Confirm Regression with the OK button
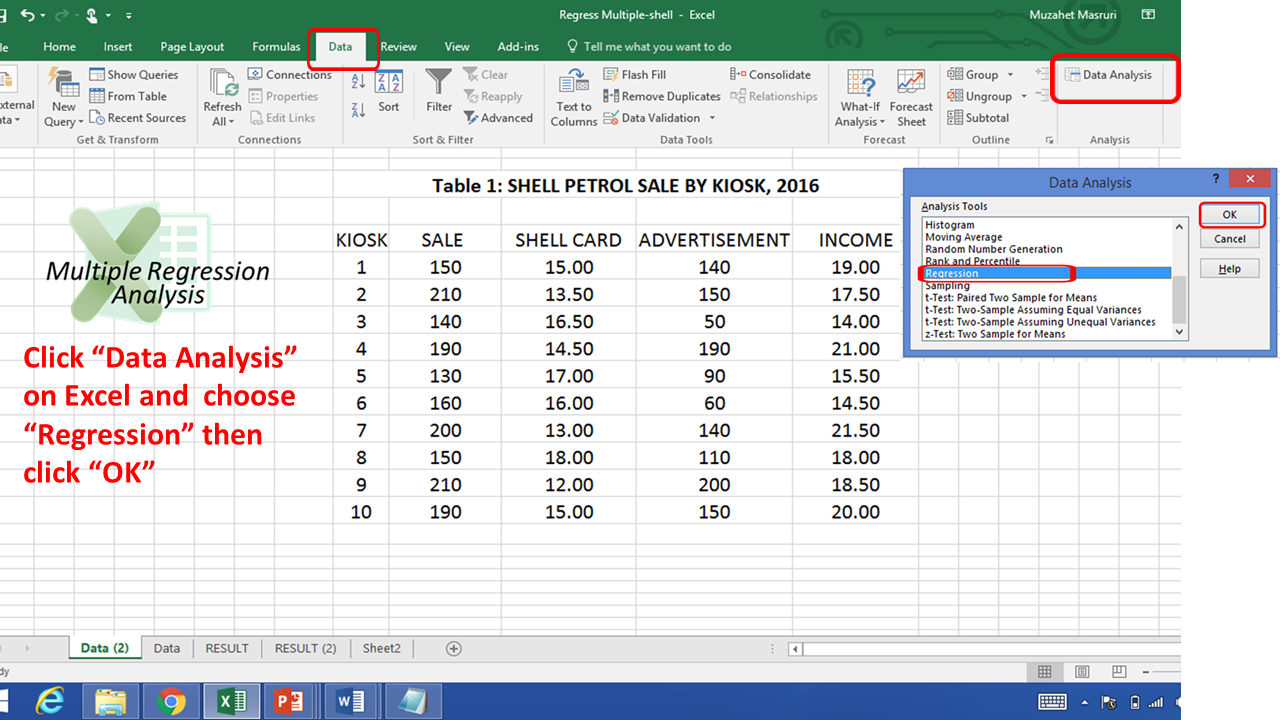Viewport: 1280px width, 720px height. [x=1230, y=215]
